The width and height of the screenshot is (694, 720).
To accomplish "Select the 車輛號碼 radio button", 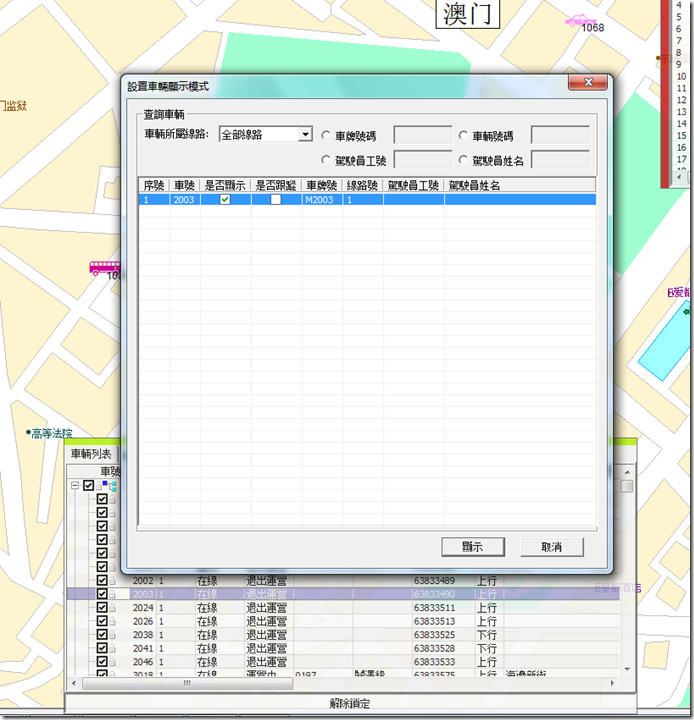I will click(463, 135).
